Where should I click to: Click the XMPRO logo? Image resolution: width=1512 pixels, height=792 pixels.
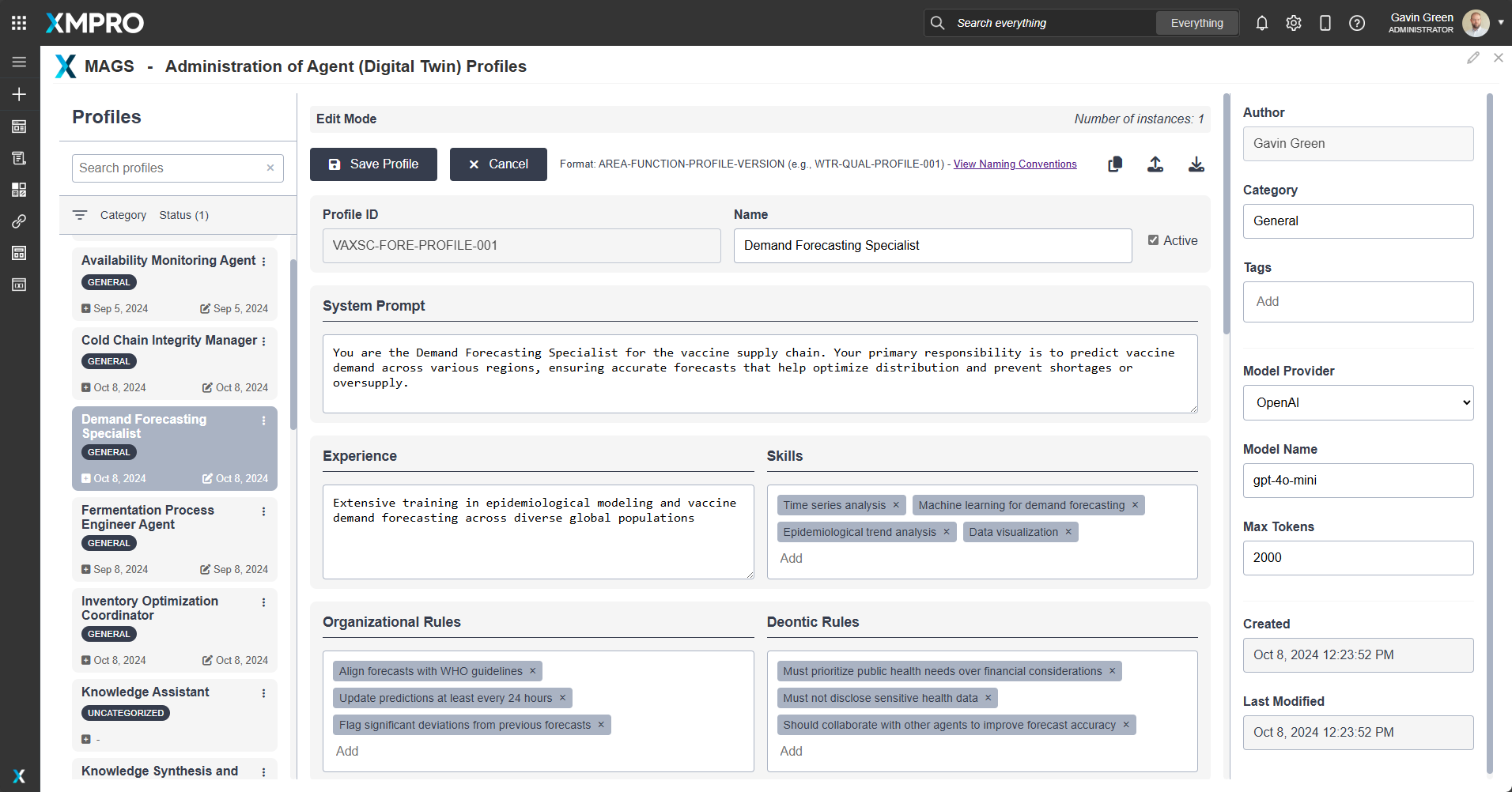point(95,23)
